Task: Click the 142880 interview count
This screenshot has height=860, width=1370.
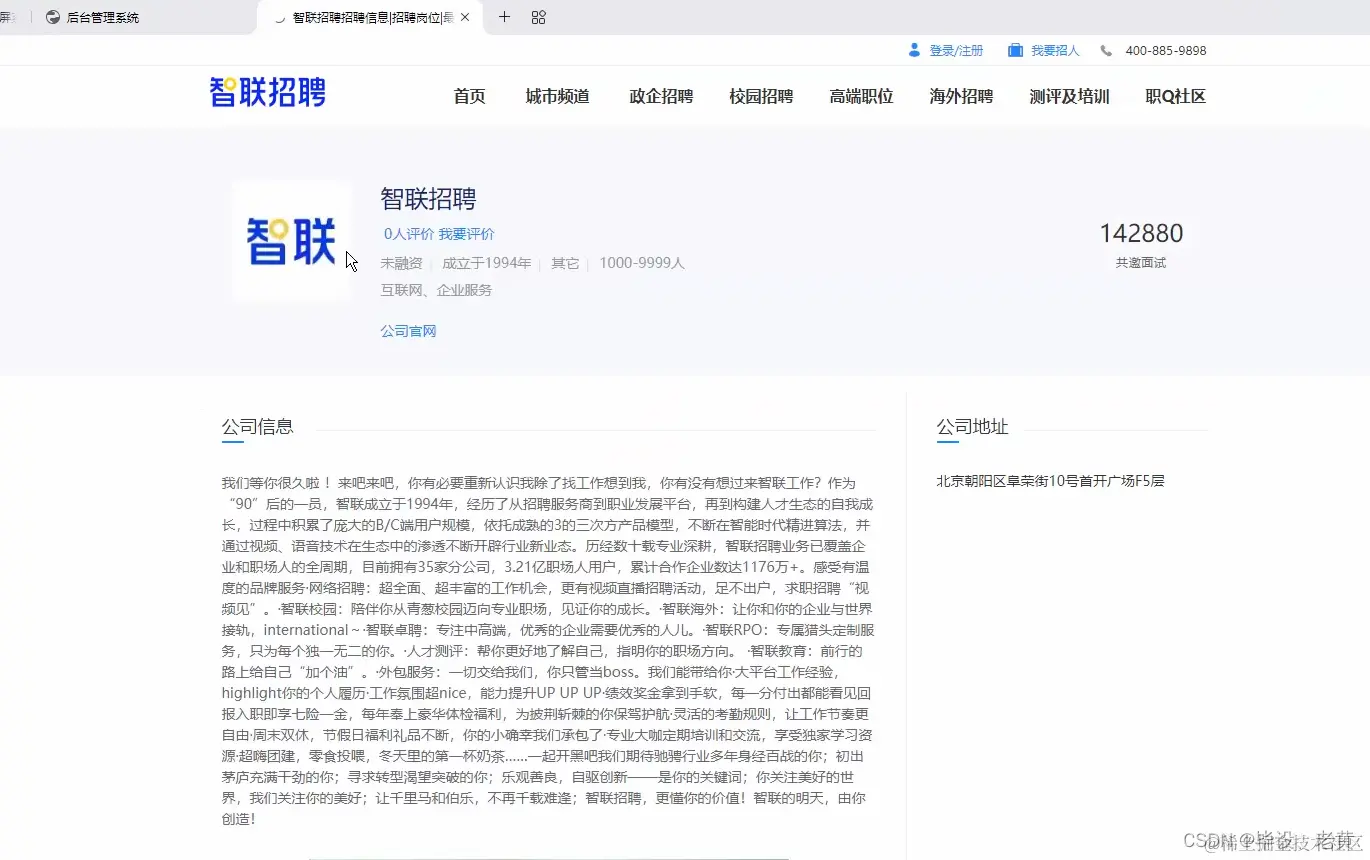Action: pos(1141,234)
